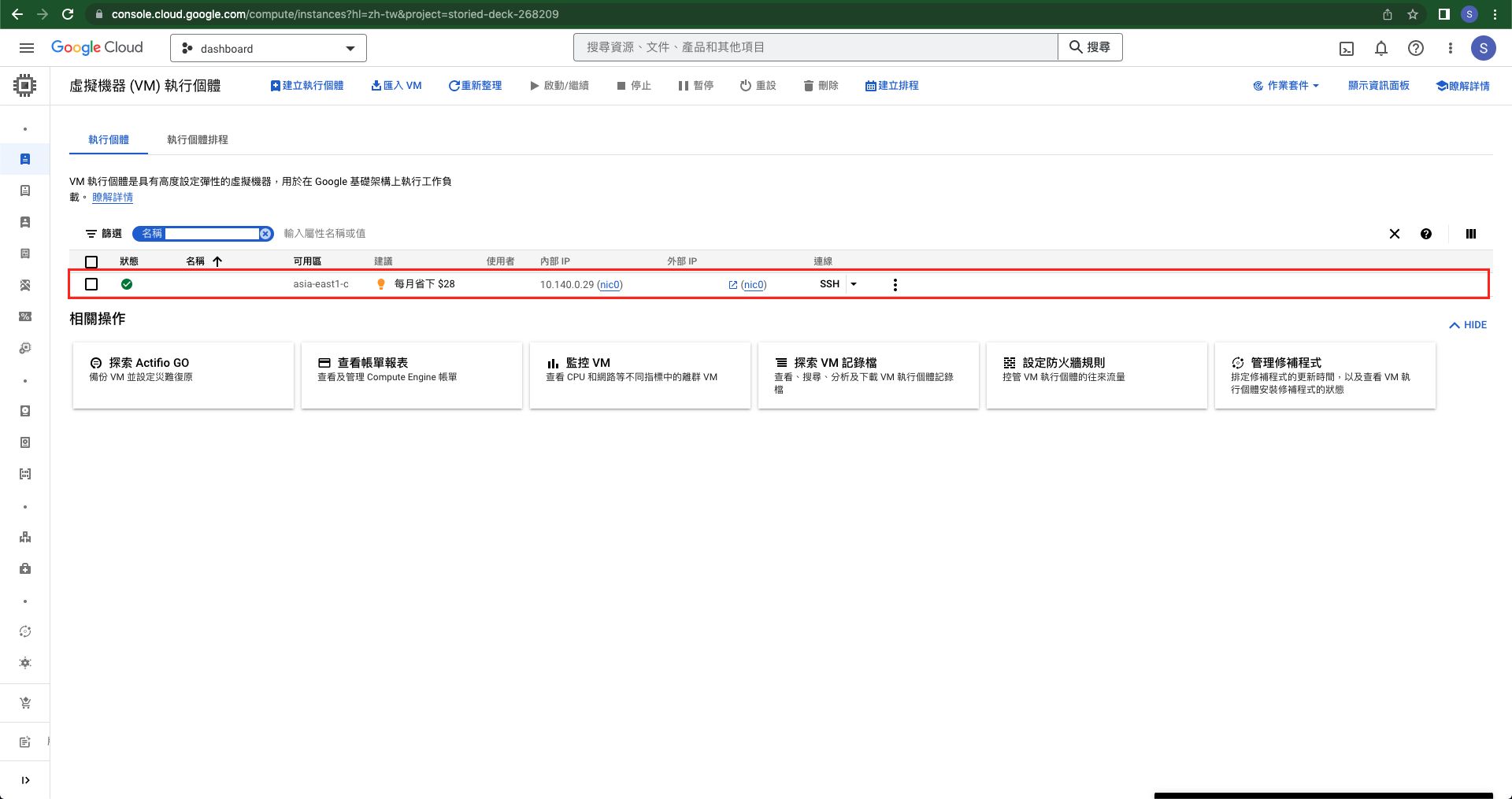Open the TPUs sidebar icon
This screenshot has height=799, width=1512.
[x=25, y=285]
